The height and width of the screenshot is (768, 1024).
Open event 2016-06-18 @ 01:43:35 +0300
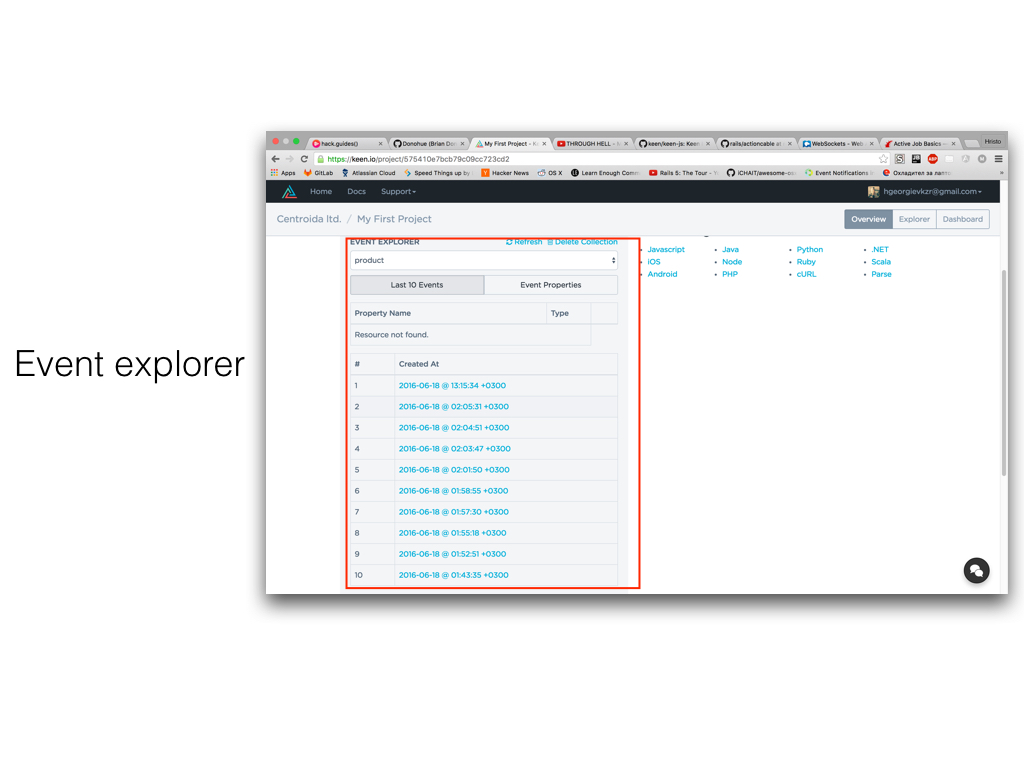[453, 575]
